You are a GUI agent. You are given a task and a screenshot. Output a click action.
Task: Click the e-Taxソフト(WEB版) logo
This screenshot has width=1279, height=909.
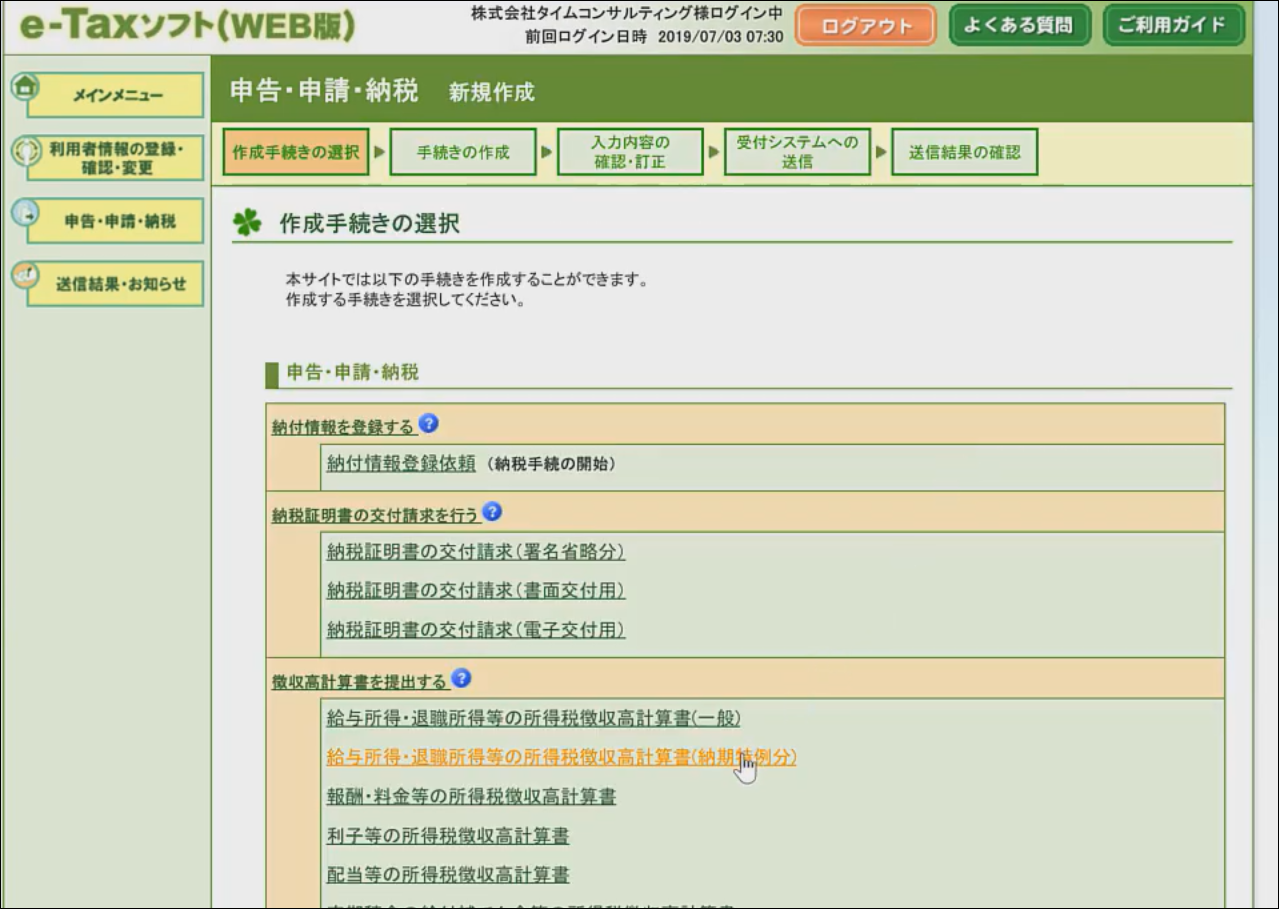[188, 26]
